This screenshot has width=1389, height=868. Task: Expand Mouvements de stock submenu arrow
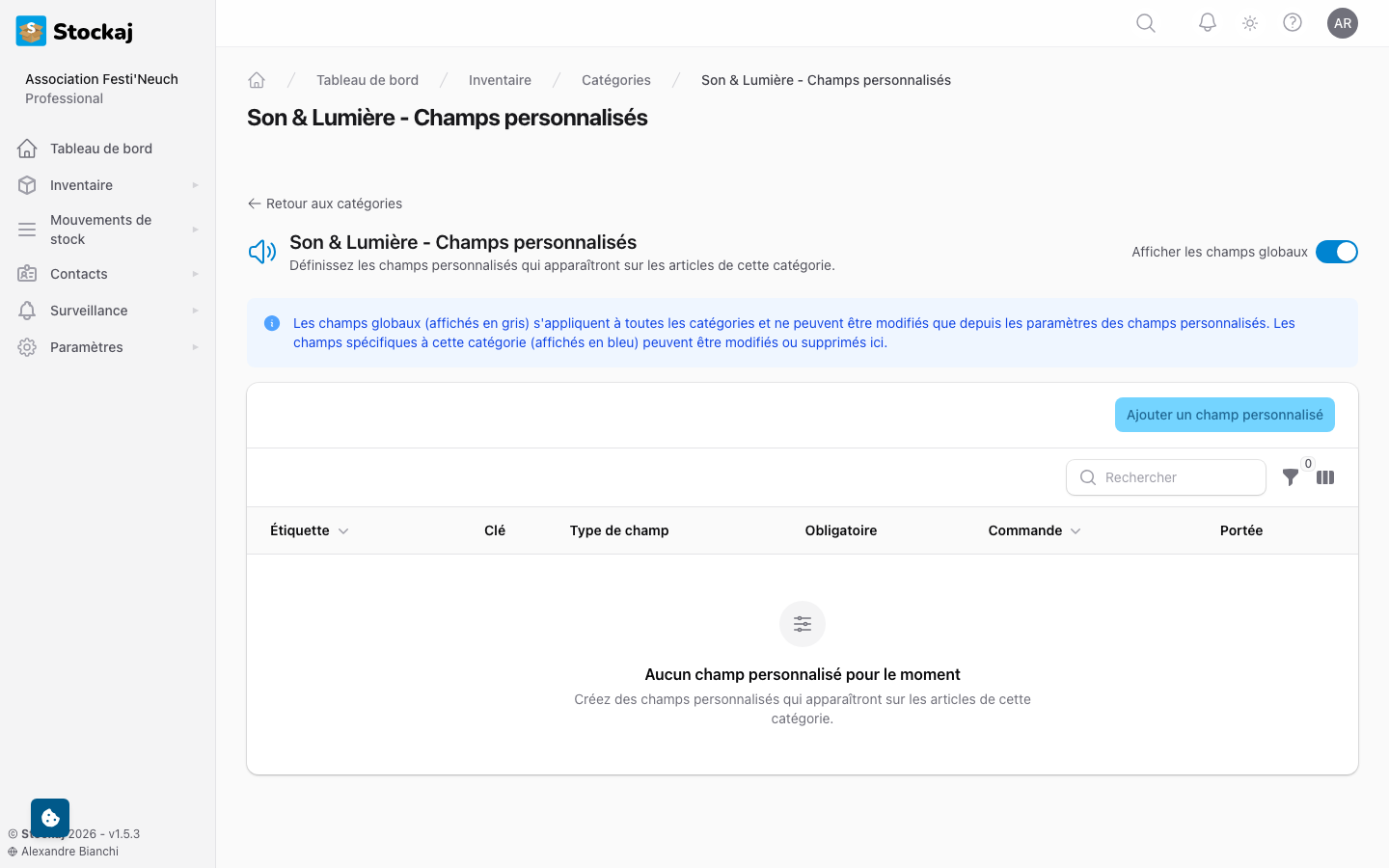pyautogui.click(x=195, y=230)
